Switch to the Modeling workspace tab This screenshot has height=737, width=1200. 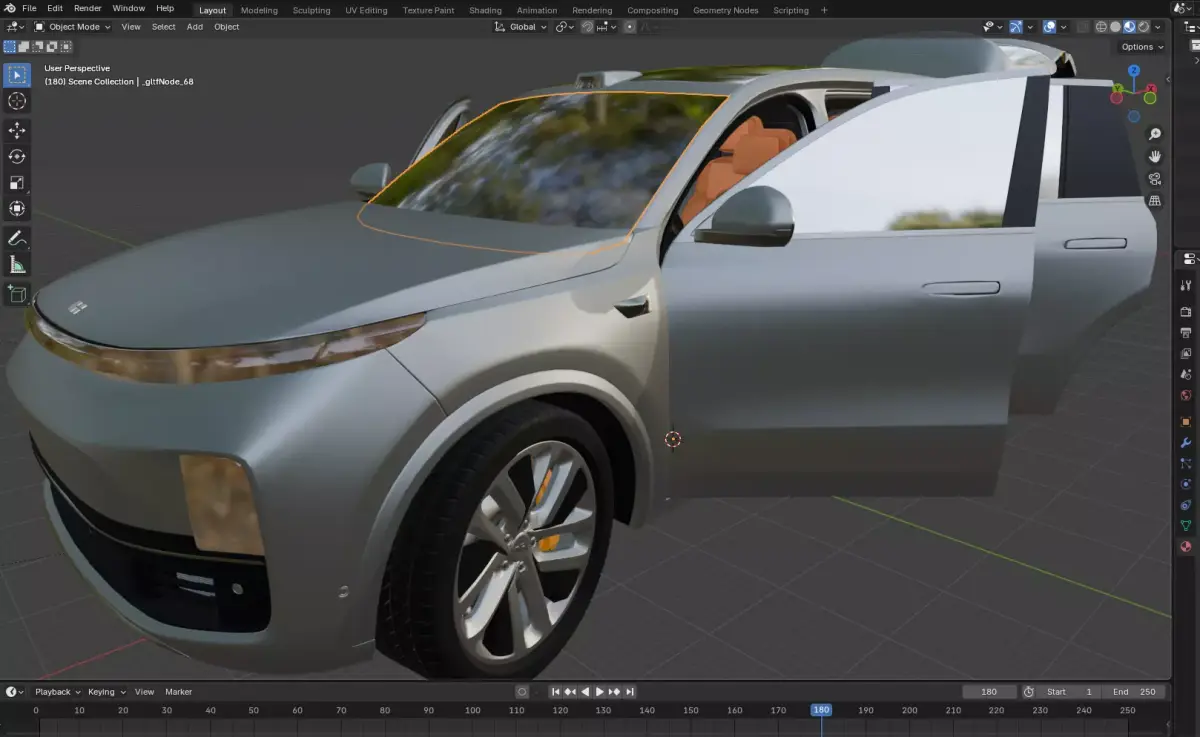pos(259,10)
